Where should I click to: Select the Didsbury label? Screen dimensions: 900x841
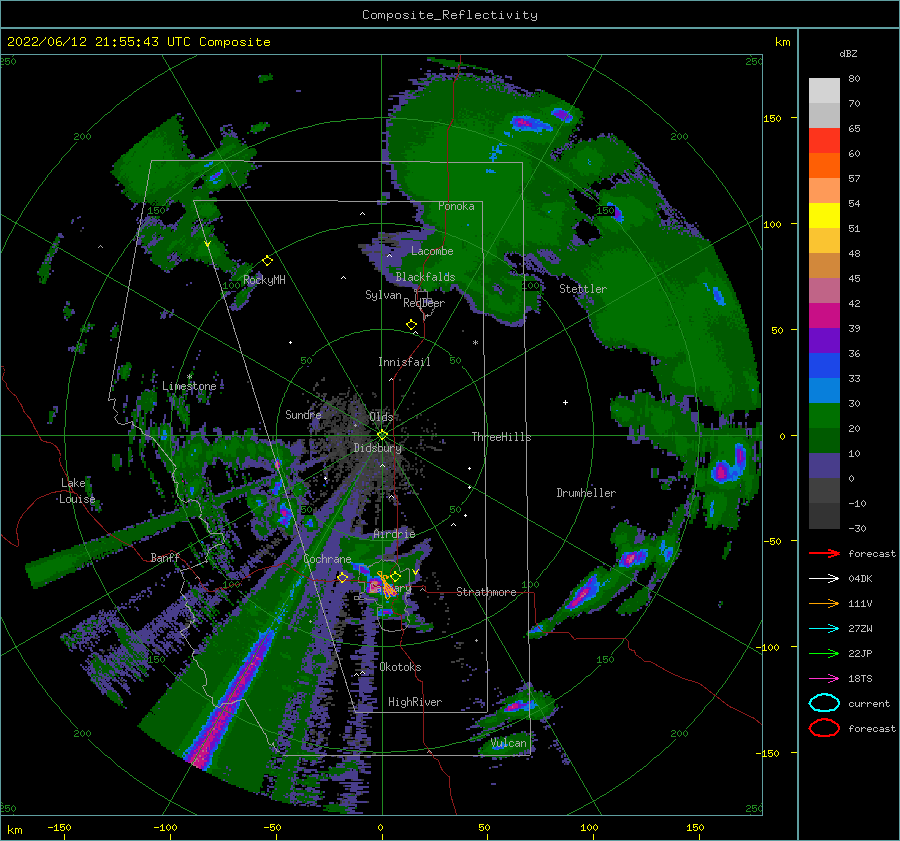377,448
